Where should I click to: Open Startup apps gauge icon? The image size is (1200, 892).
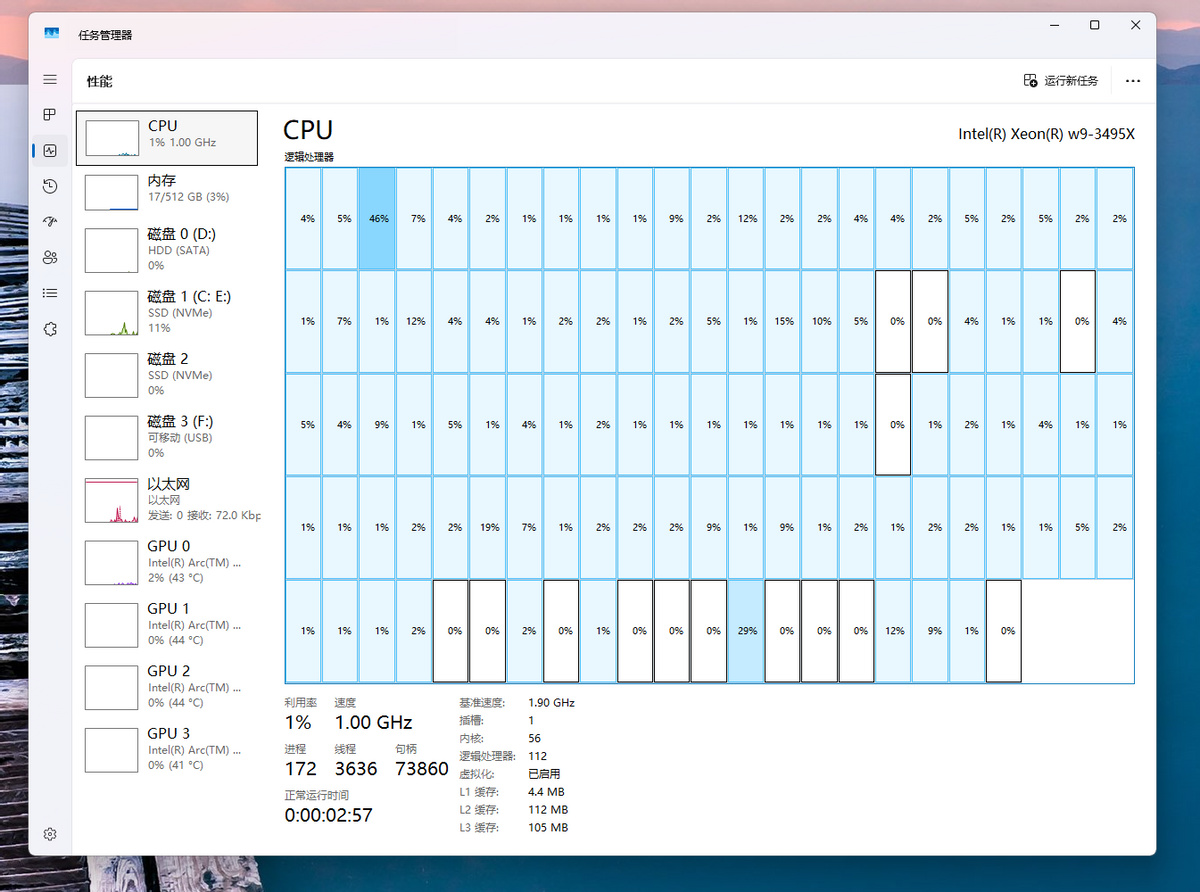(x=50, y=222)
